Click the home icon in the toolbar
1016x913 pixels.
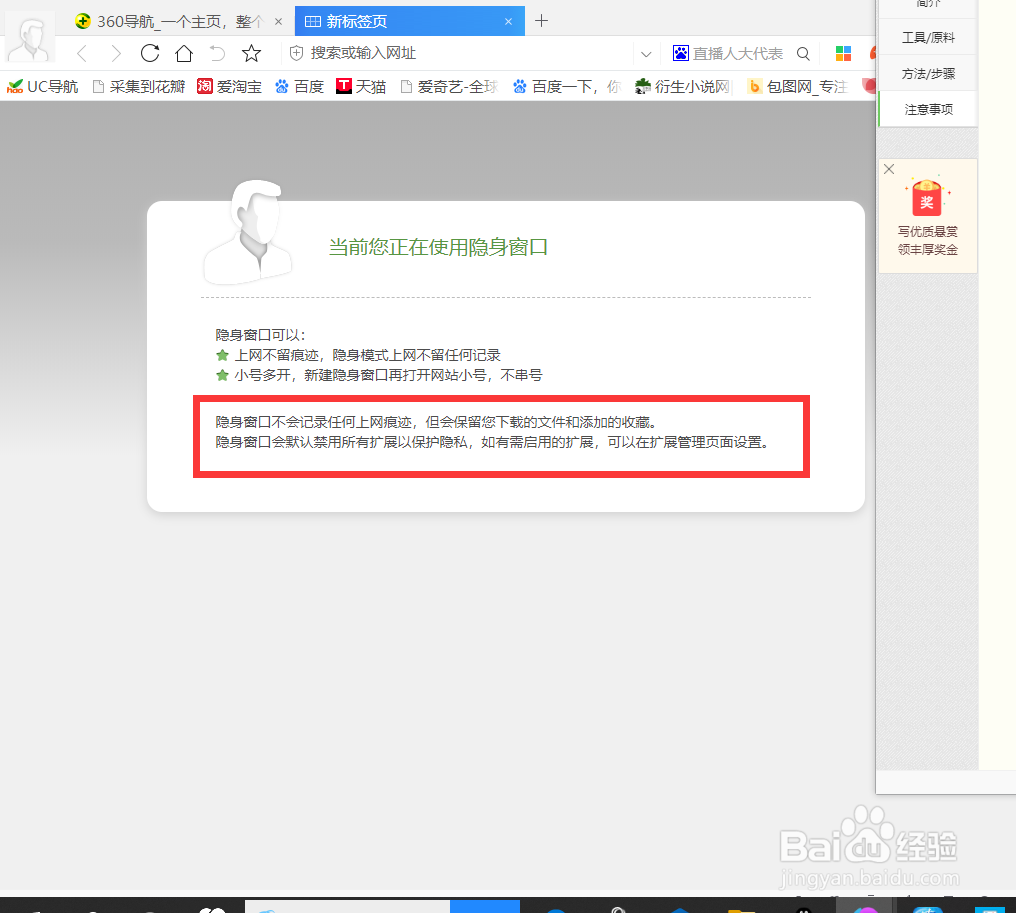click(183, 54)
